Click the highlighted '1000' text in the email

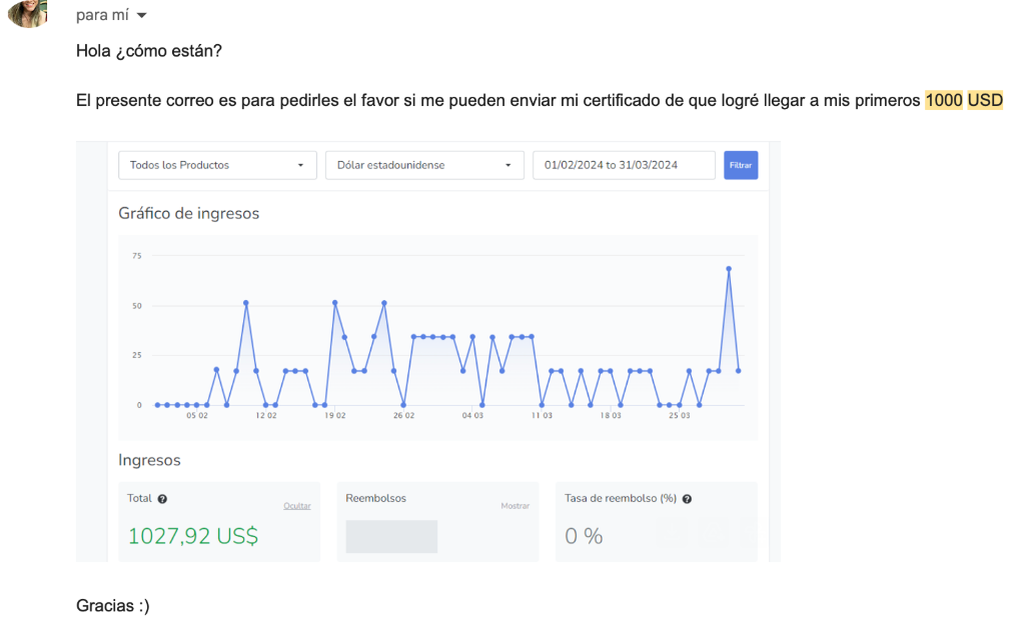click(x=943, y=100)
